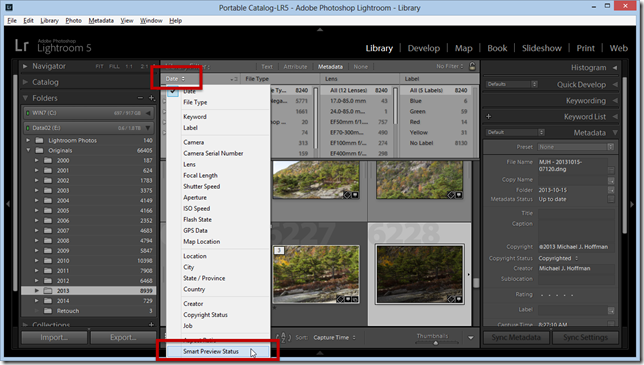
Task: Remove folder with minus icon in Folders
Action: 140,98
